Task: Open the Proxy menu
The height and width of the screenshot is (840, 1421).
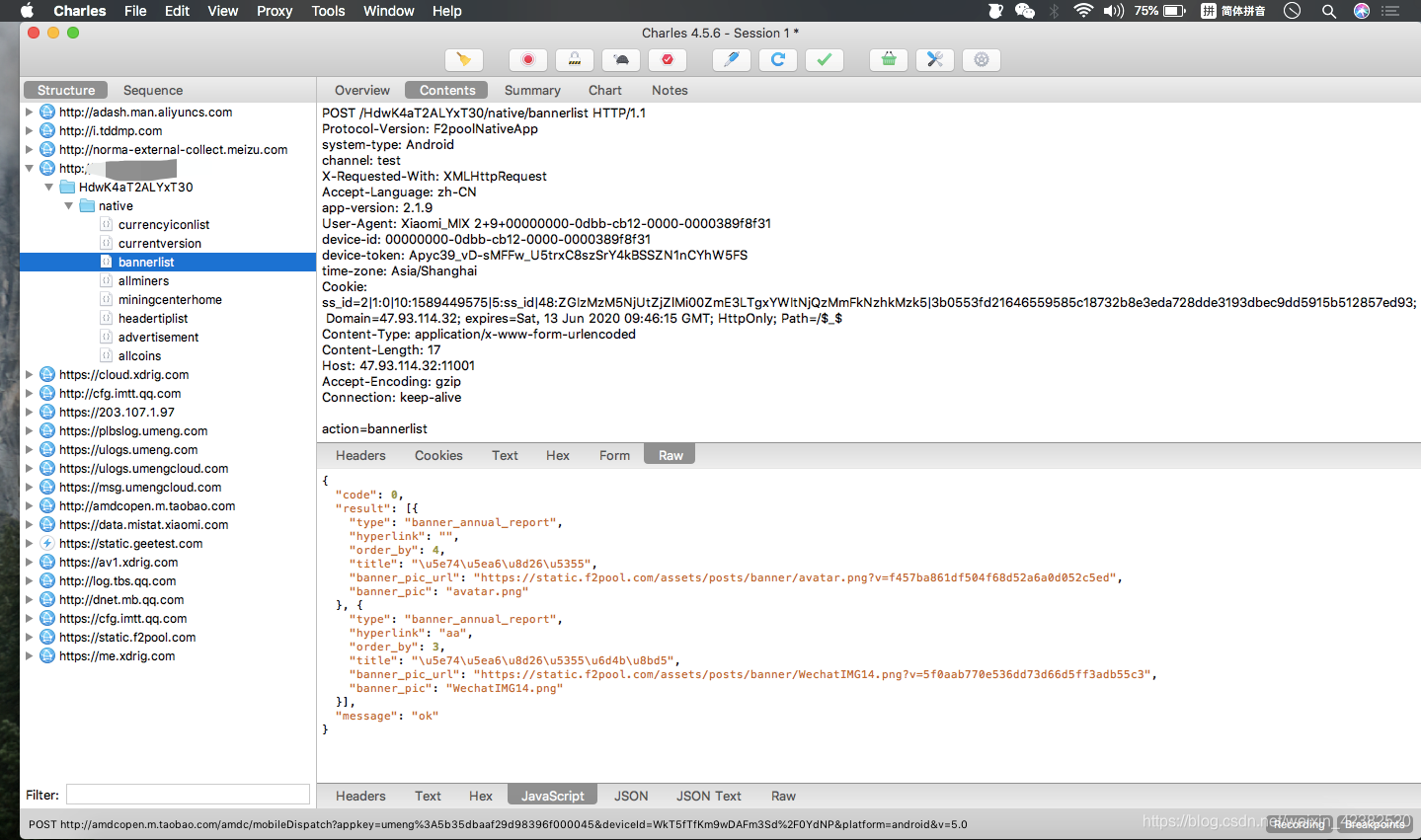Action: pyautogui.click(x=275, y=11)
